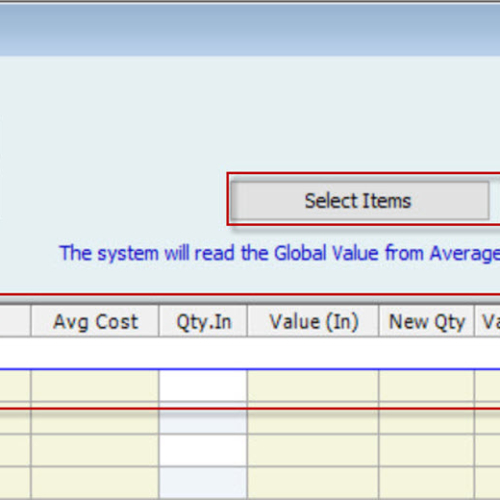Click the blank header left of Avg Cost
The image size is (500, 500).
15,321
